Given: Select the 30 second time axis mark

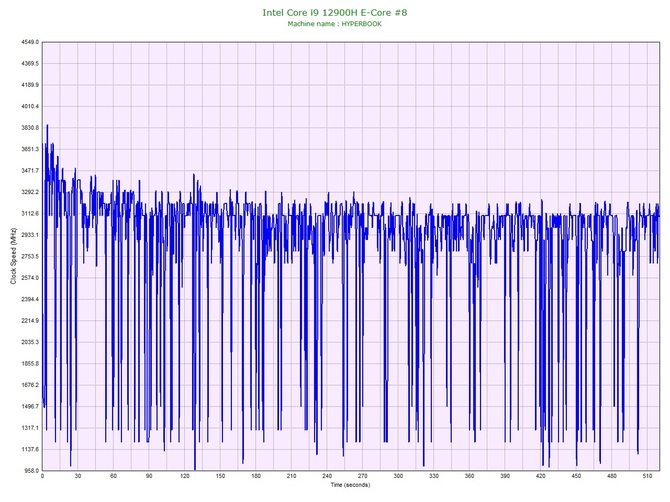Looking at the screenshot, I should (x=78, y=477).
